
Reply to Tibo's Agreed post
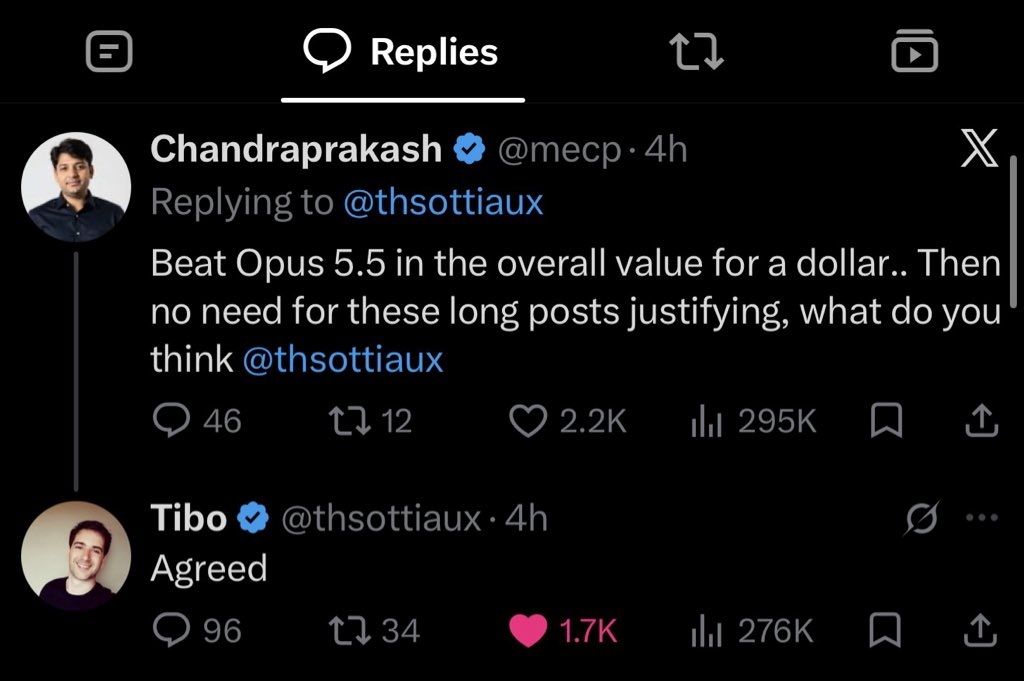click(x=197, y=630)
